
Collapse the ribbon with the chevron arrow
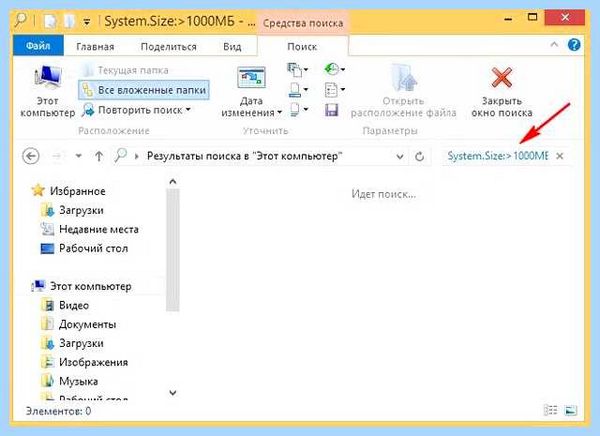coord(554,45)
